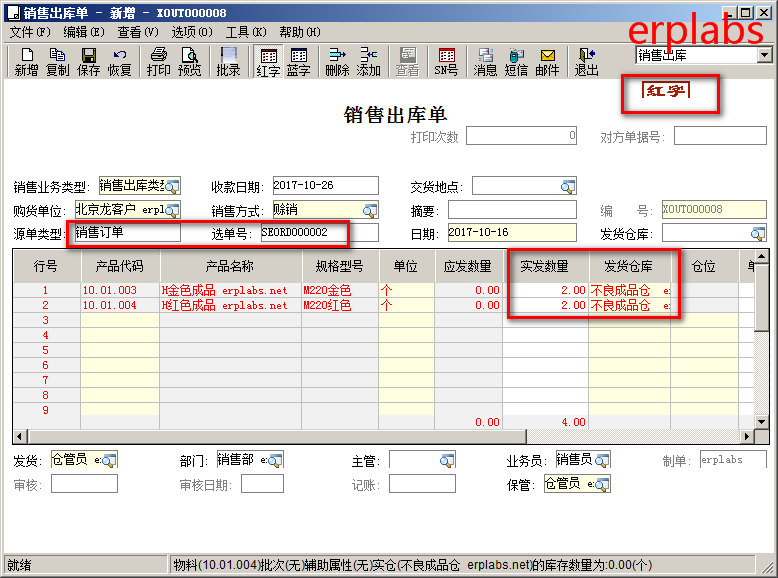Save the document with 保存 icon

coord(88,62)
